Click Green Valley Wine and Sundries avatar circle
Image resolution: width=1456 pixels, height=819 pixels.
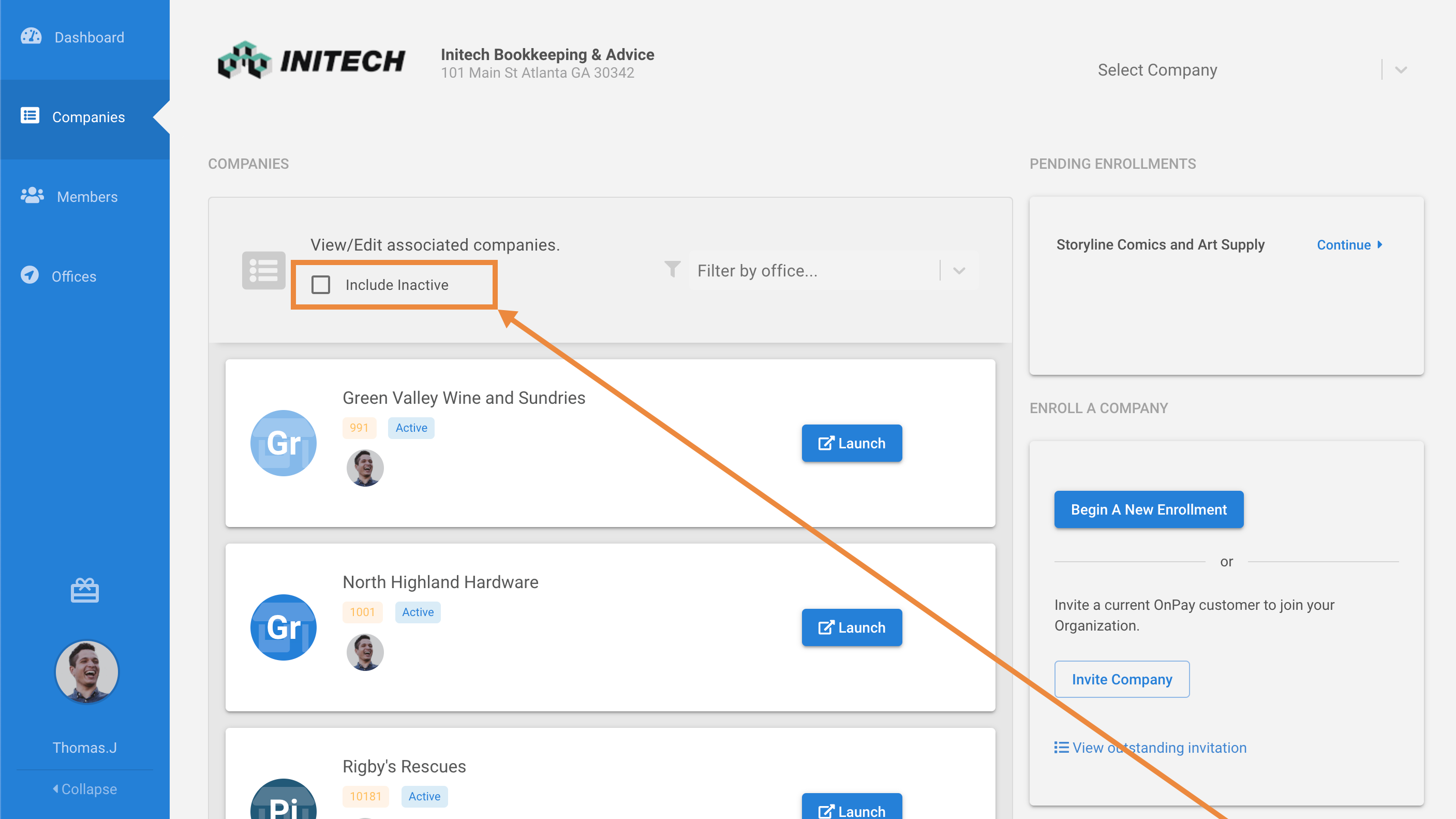[x=283, y=443]
